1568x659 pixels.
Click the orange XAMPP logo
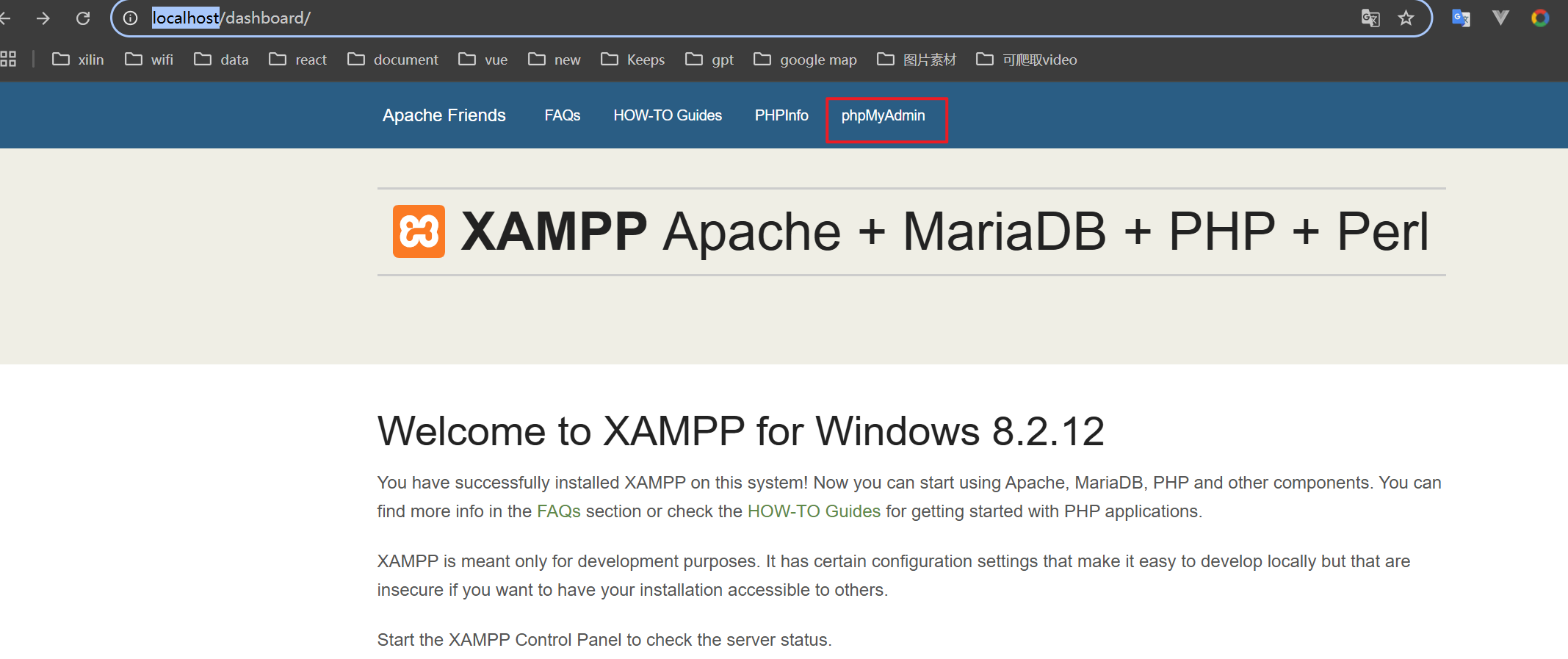(x=419, y=231)
